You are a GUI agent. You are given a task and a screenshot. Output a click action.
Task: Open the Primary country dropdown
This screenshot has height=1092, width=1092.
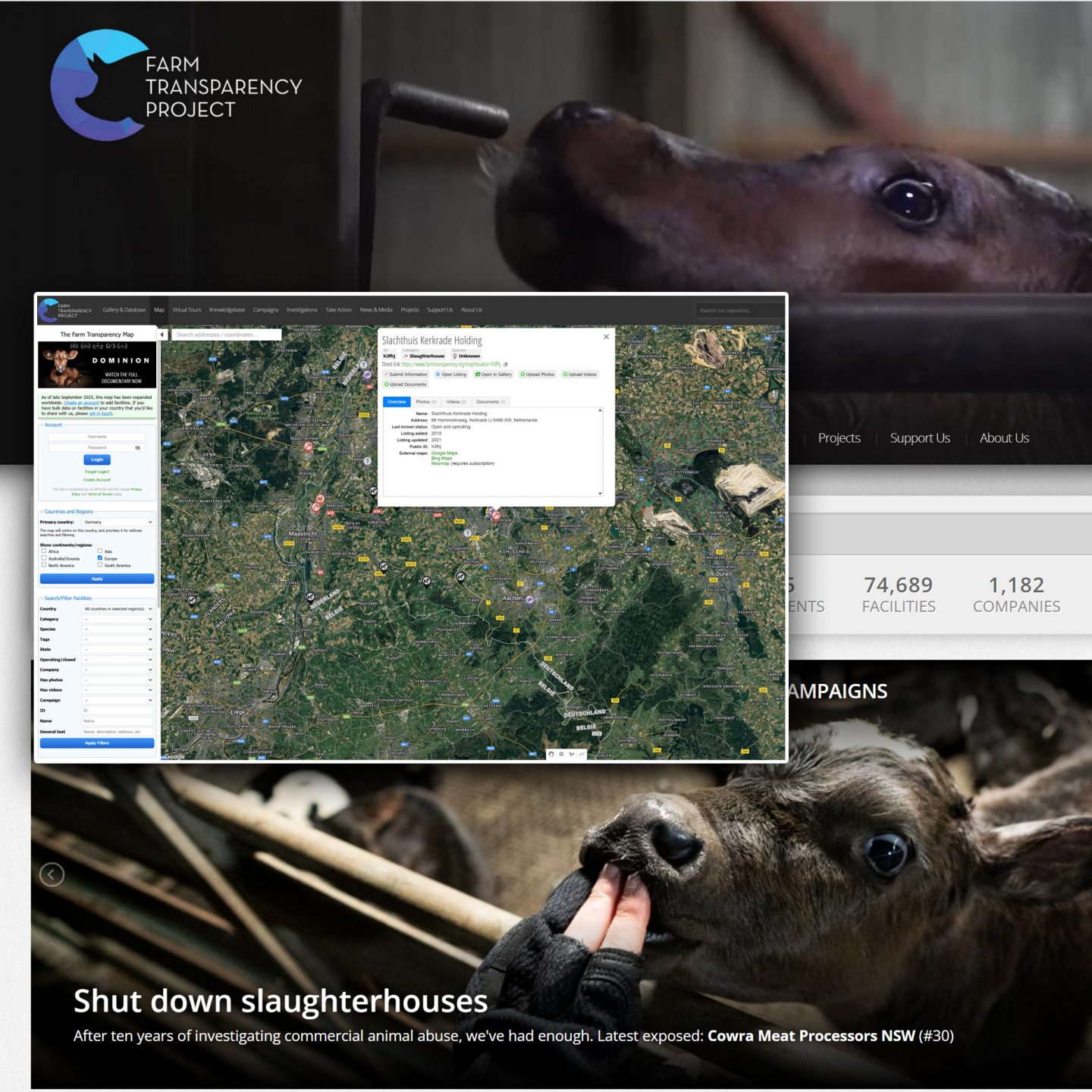point(118,522)
